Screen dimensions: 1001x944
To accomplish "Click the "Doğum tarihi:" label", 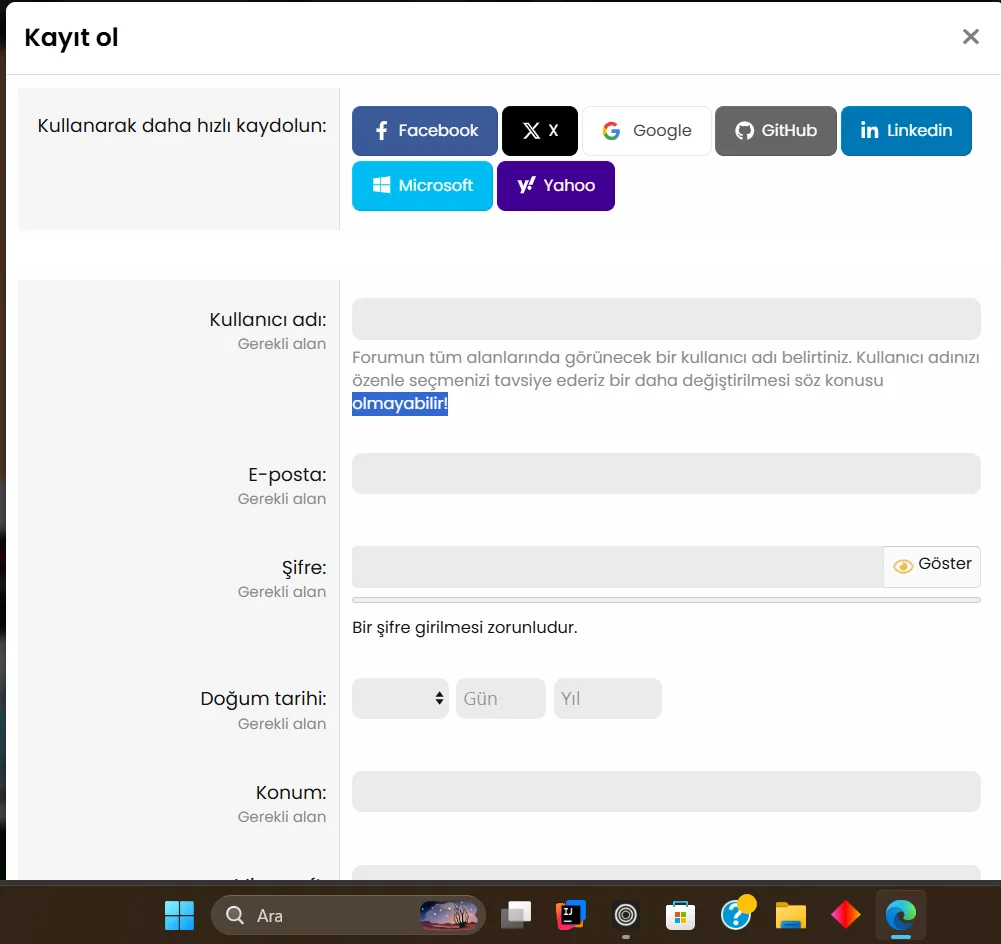I will tap(263, 698).
